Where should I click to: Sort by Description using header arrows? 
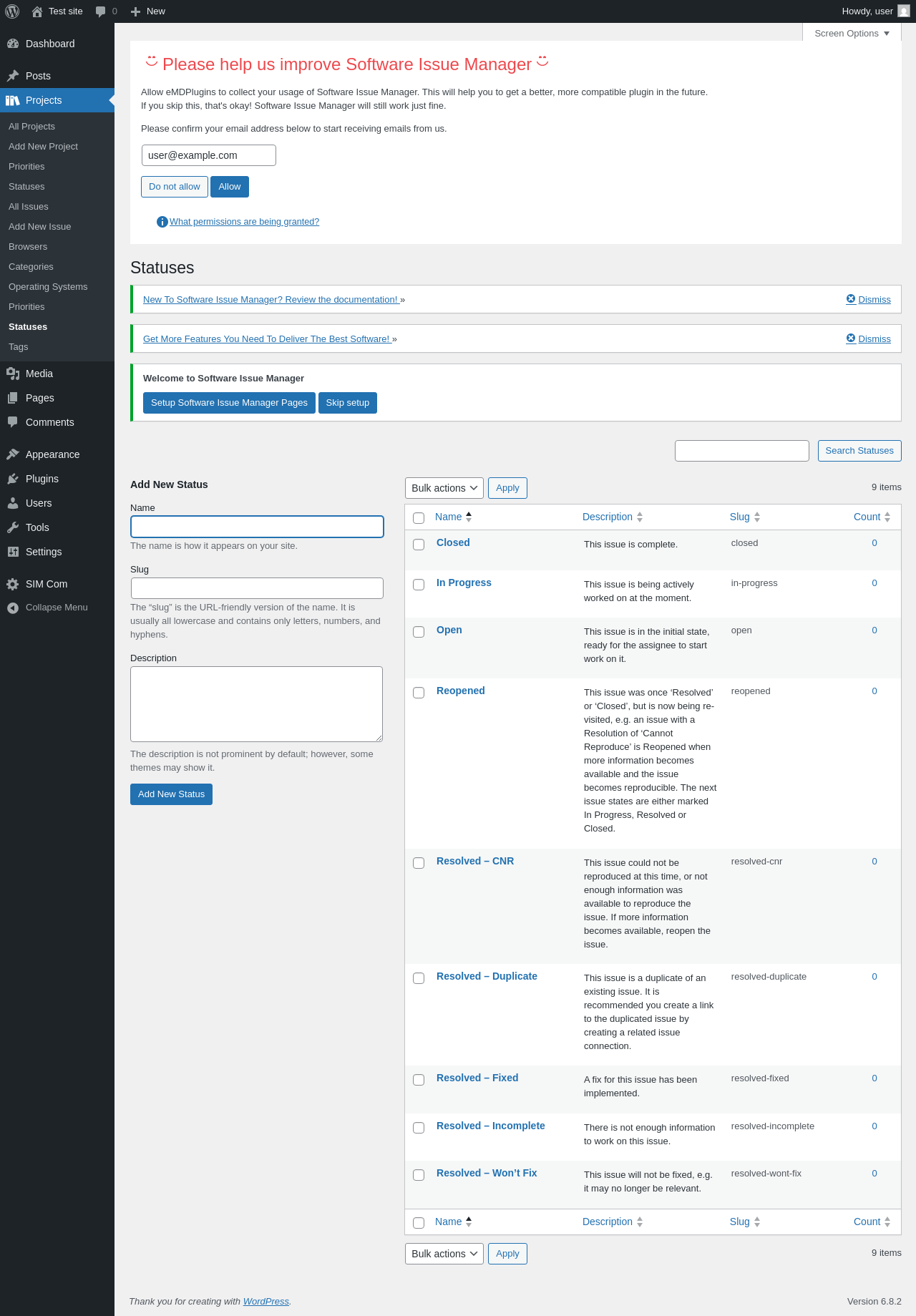point(640,517)
